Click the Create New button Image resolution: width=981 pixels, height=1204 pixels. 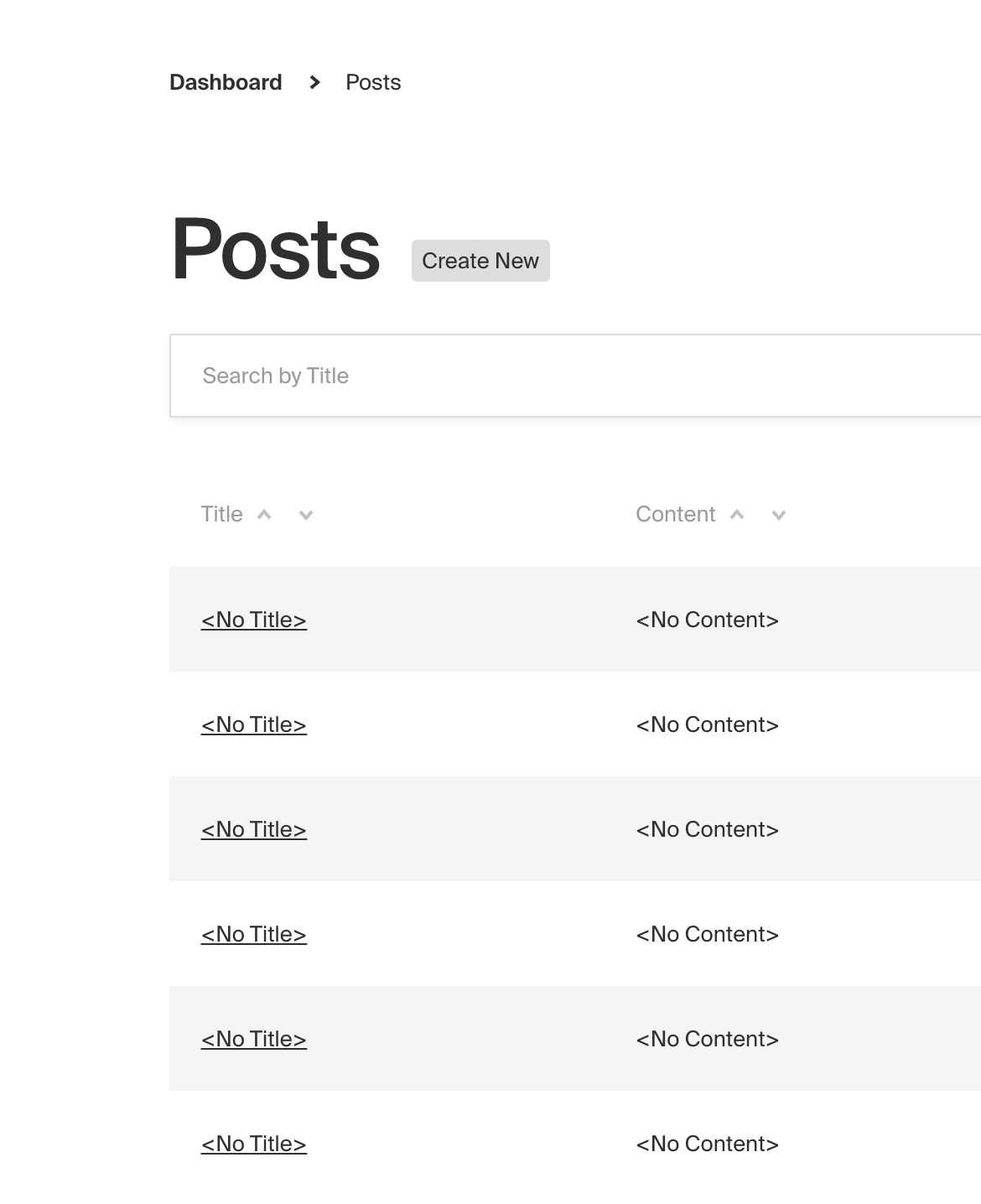pyautogui.click(x=480, y=261)
